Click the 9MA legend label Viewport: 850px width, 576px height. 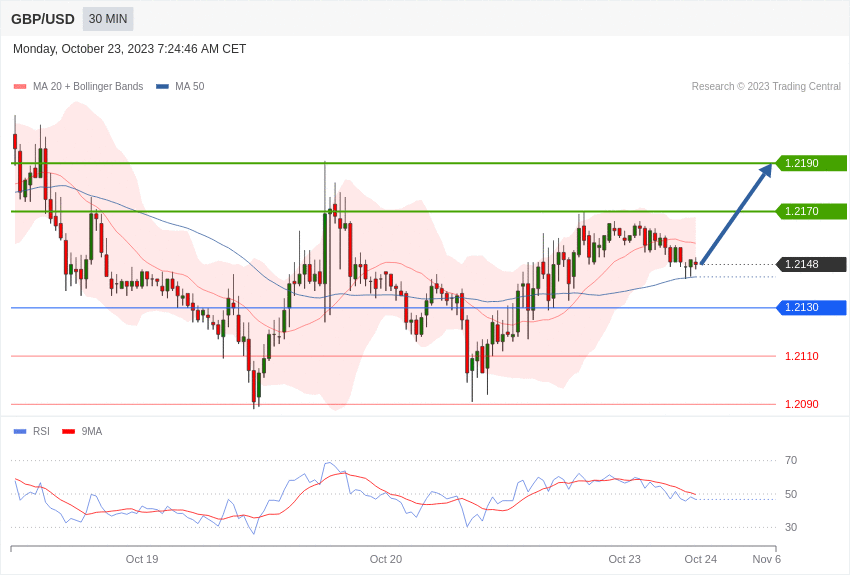click(92, 431)
